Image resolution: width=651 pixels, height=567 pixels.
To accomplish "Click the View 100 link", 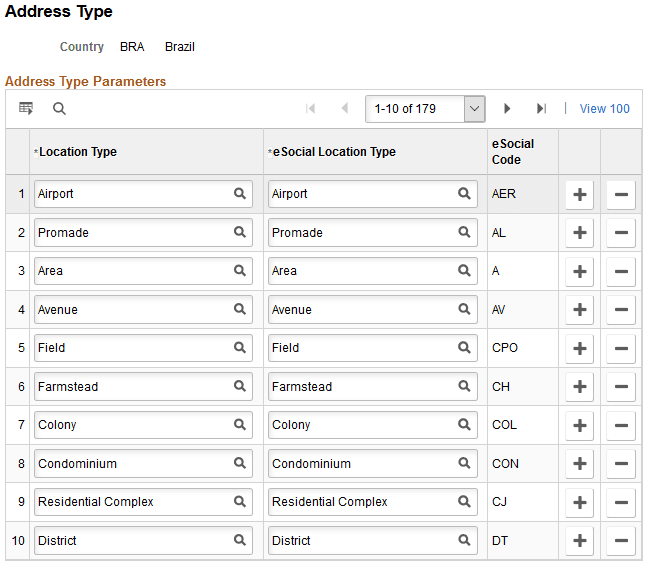I will point(604,109).
